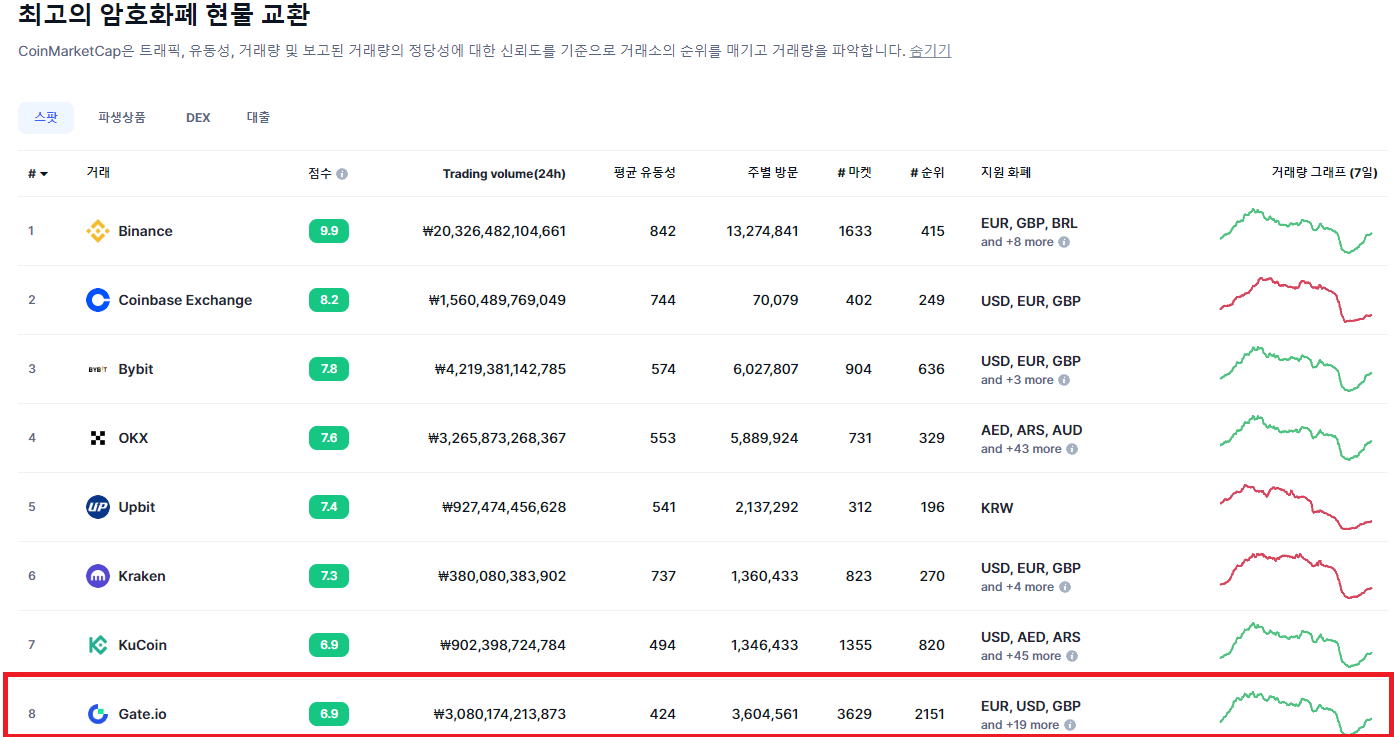Image resolution: width=1394 pixels, height=737 pixels.
Task: Open the KuCoin exchange link
Action: tap(142, 645)
